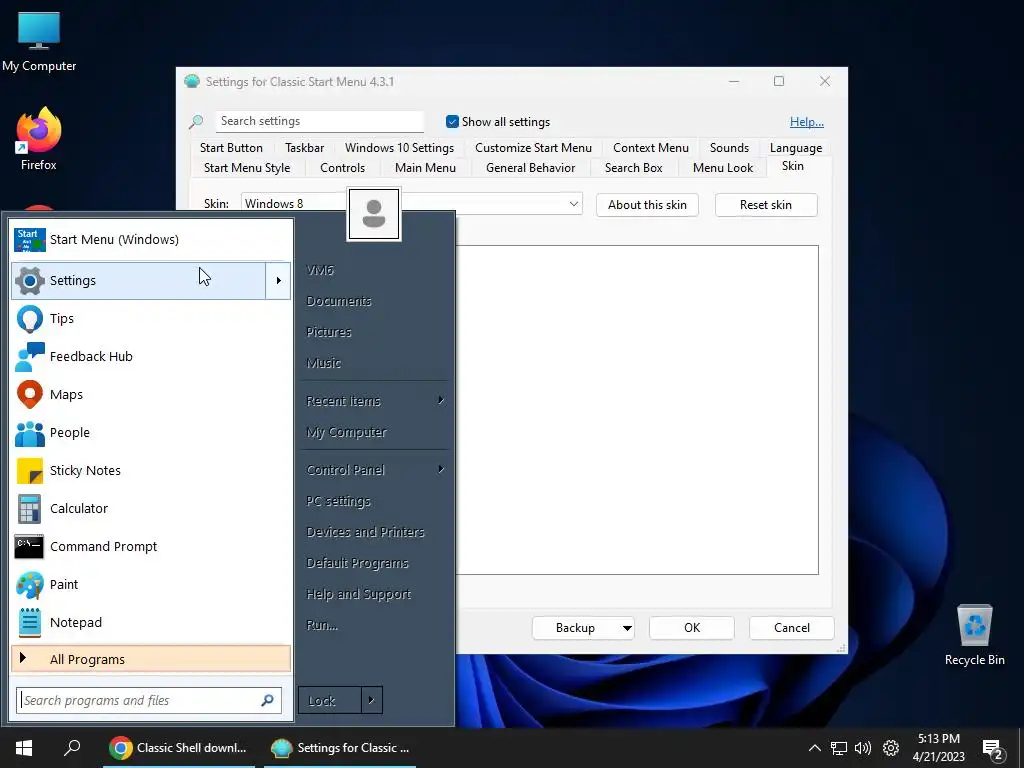1024x768 pixels.
Task: Open the Help... link
Action: (x=807, y=121)
